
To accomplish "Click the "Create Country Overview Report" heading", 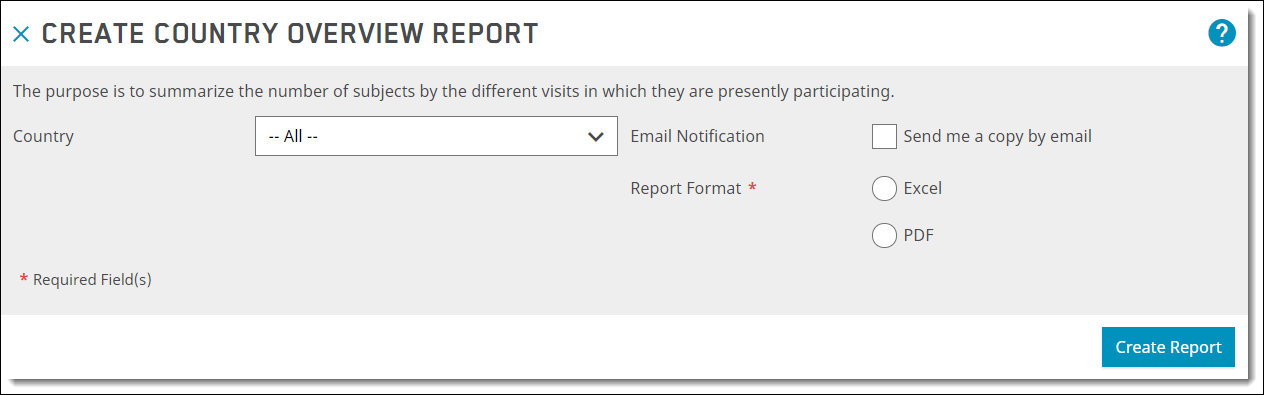I will (290, 33).
